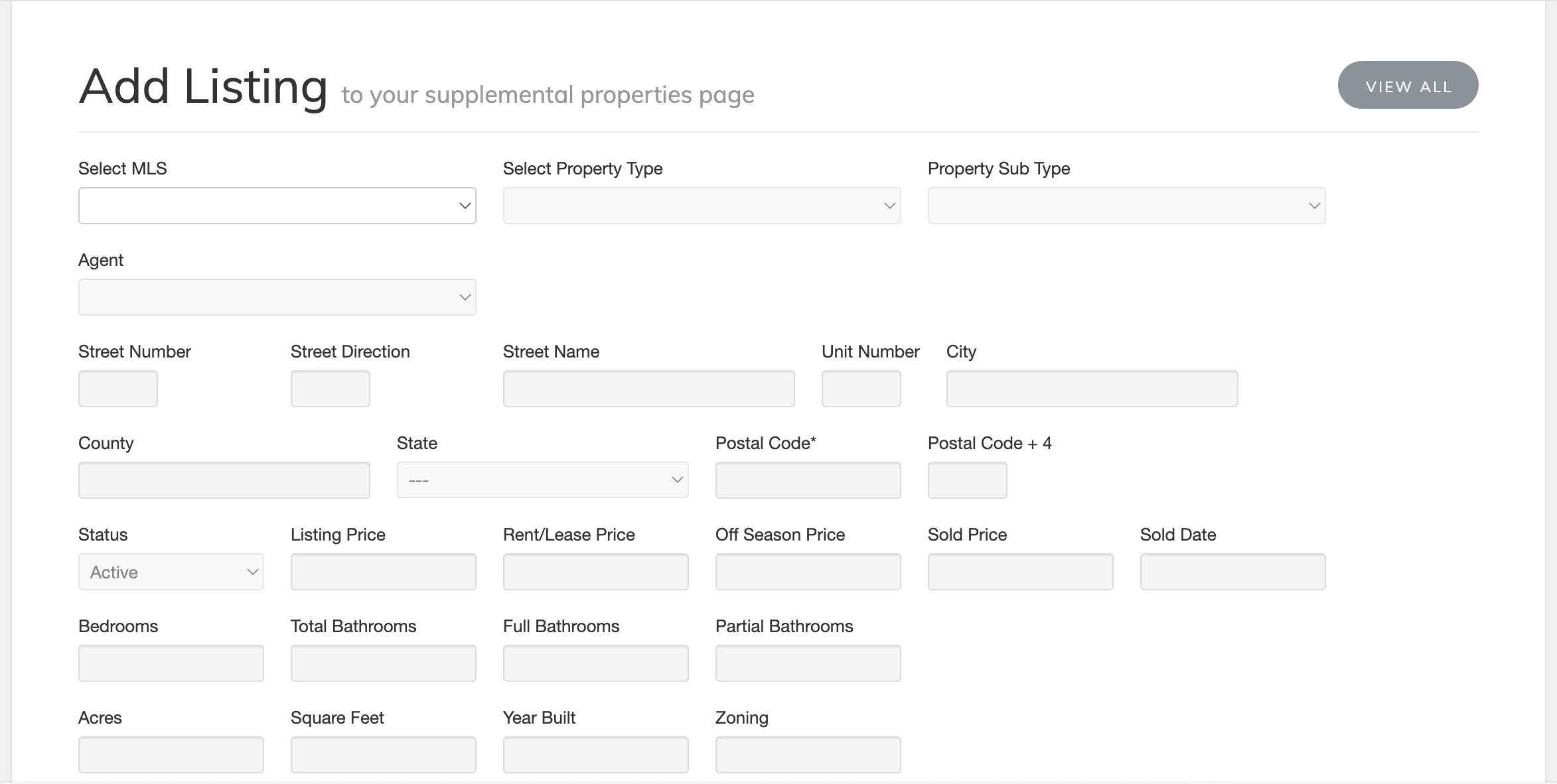Focus the Sold Date field
Image resolution: width=1557 pixels, height=784 pixels.
pos(1232,572)
